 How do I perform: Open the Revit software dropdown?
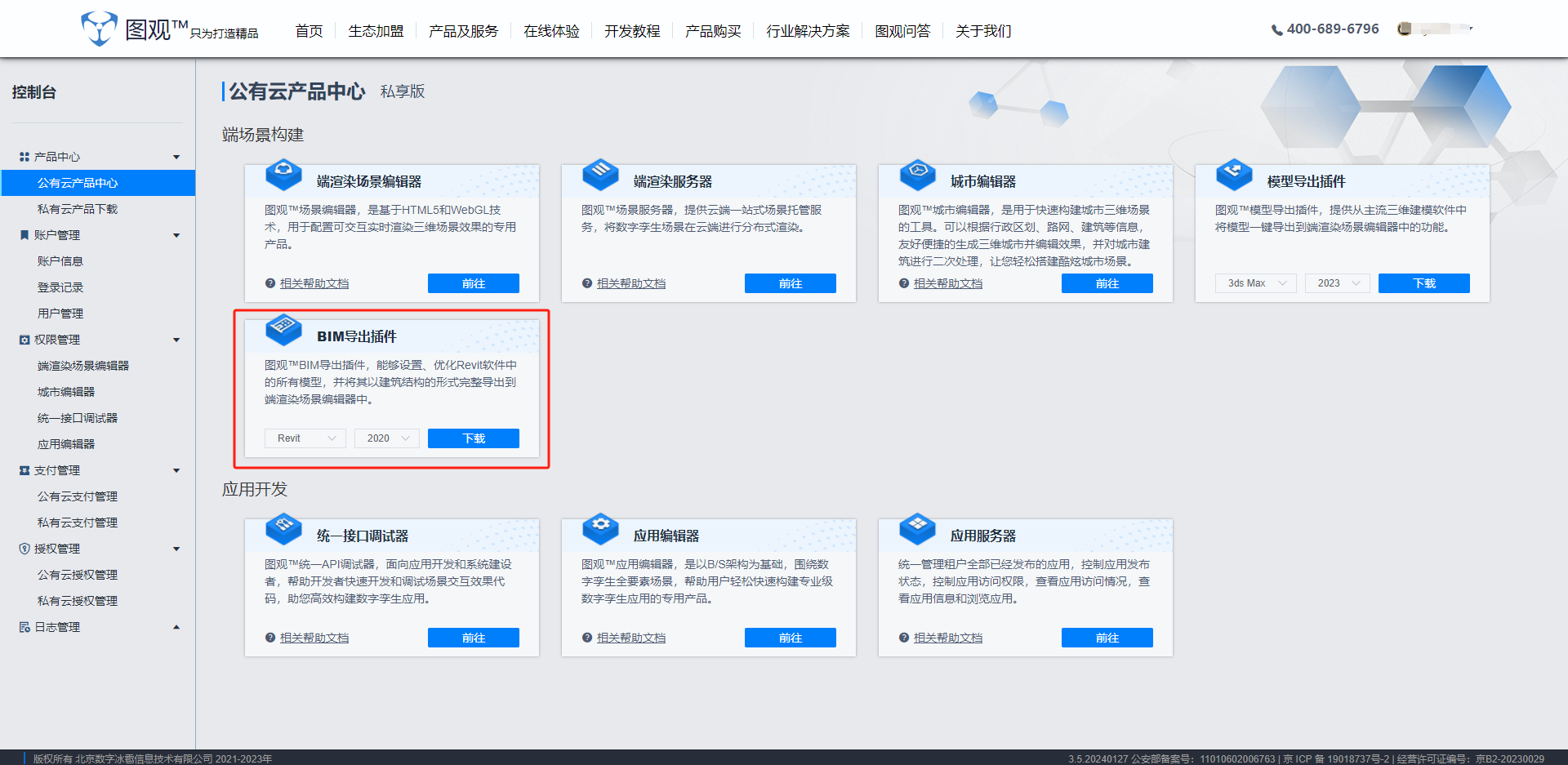tap(305, 438)
